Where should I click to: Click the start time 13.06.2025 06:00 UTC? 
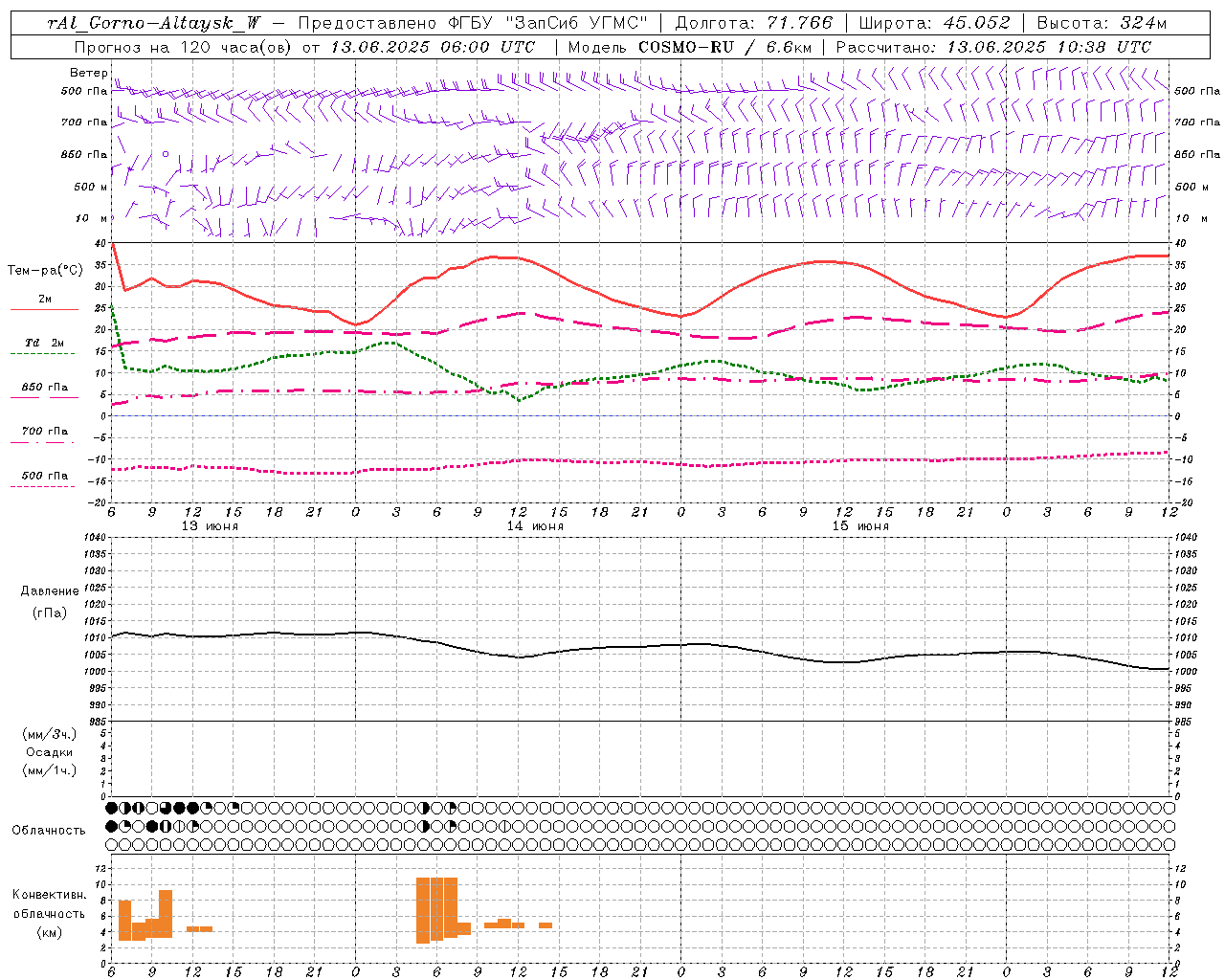tap(433, 47)
